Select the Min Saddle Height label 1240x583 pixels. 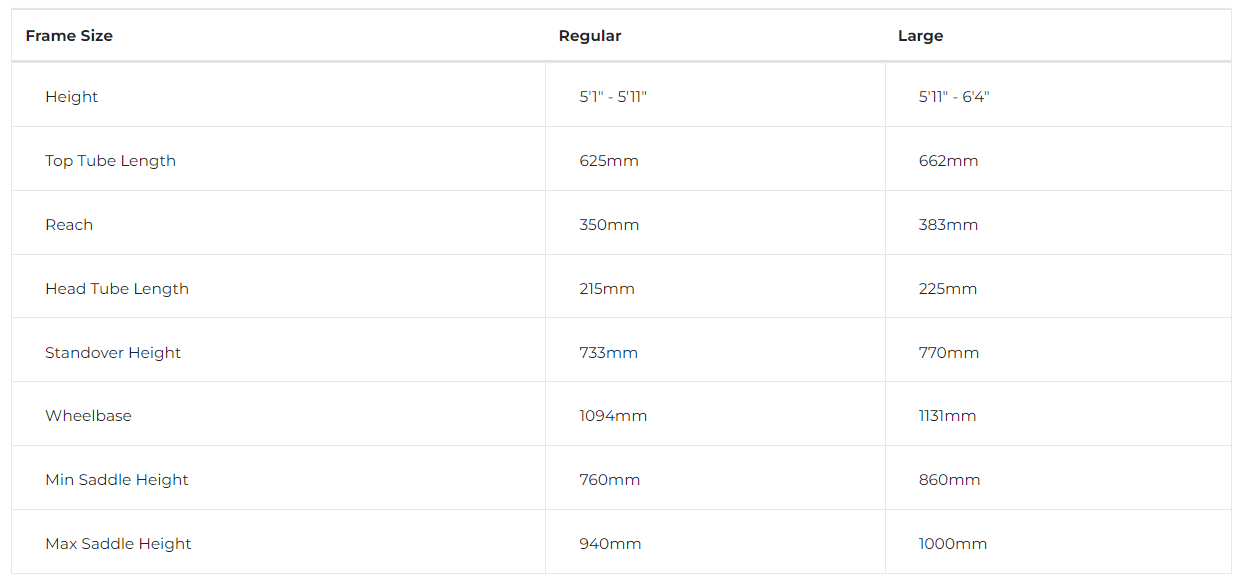pyautogui.click(x=117, y=480)
